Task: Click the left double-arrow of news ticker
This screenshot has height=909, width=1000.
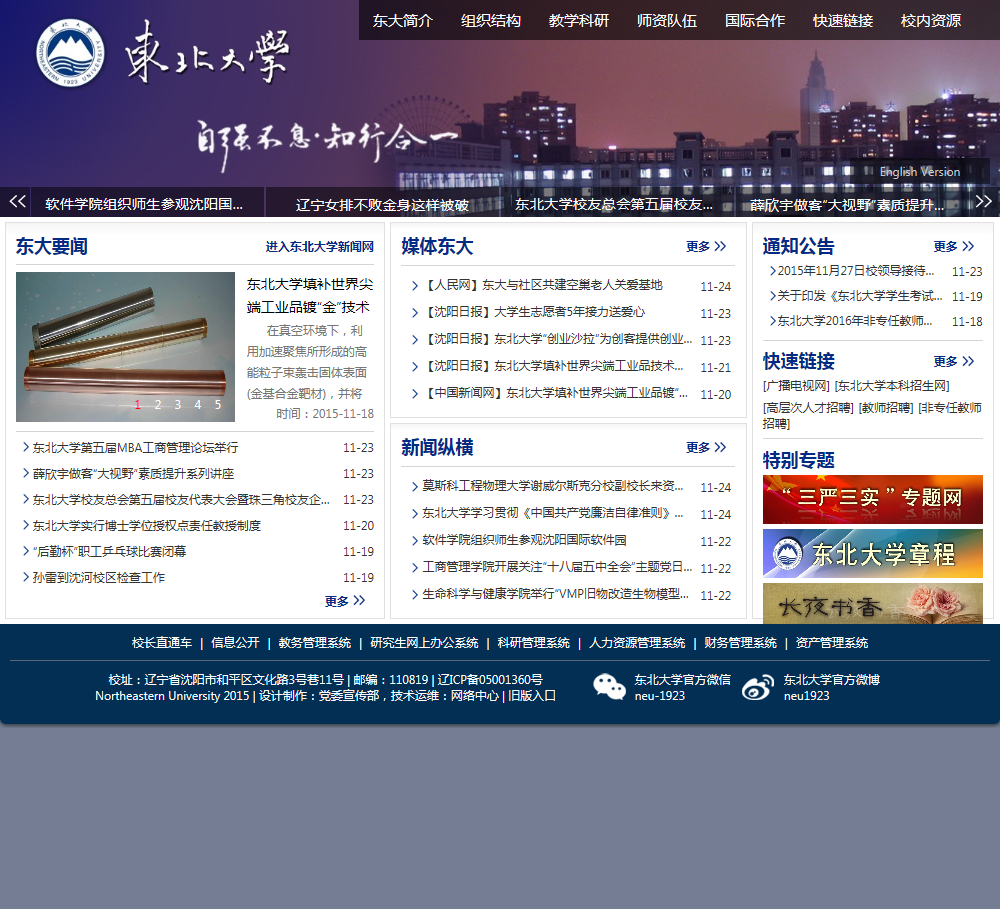Action: (17, 202)
